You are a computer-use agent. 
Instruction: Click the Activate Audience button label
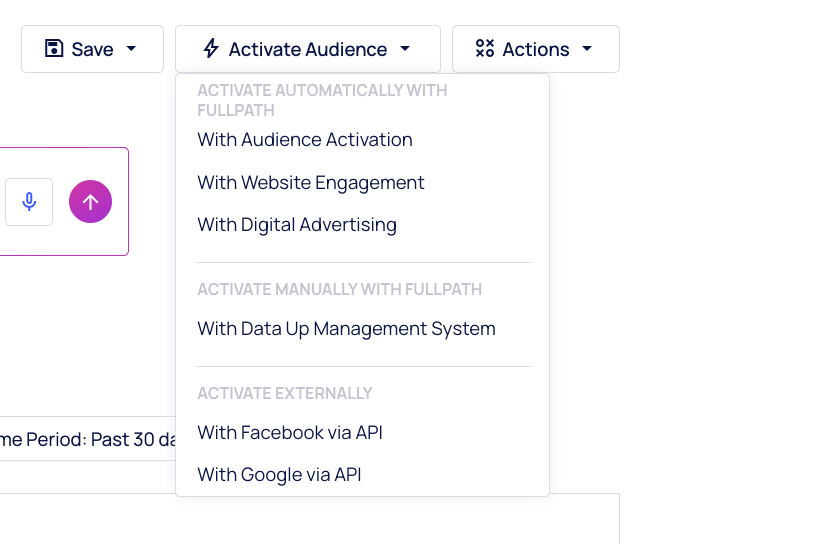(307, 49)
